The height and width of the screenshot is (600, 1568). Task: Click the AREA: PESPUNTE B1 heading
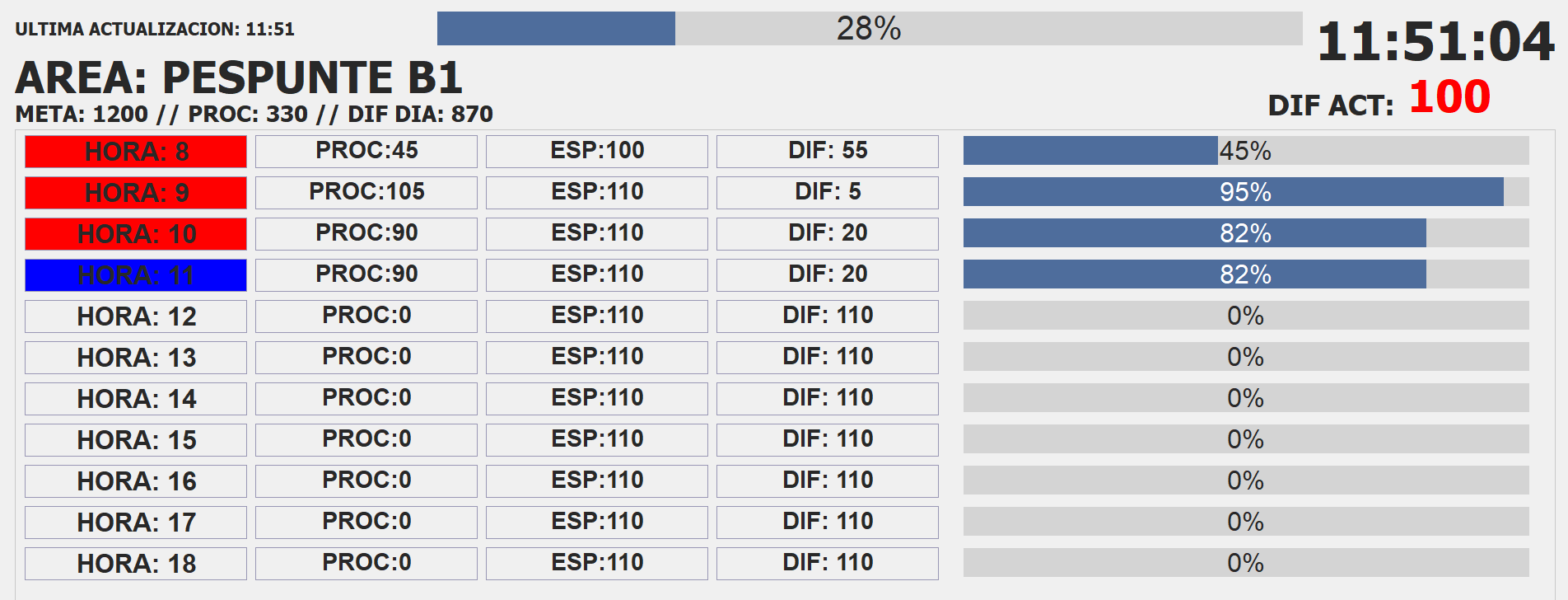[x=239, y=78]
